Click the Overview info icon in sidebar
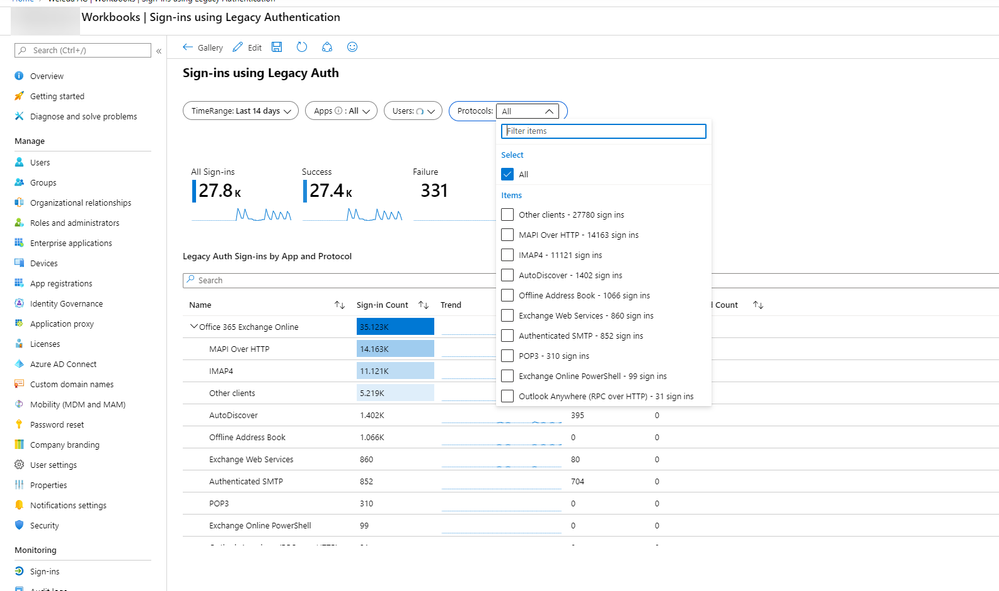Viewport: 999px width, 591px height. (19, 76)
